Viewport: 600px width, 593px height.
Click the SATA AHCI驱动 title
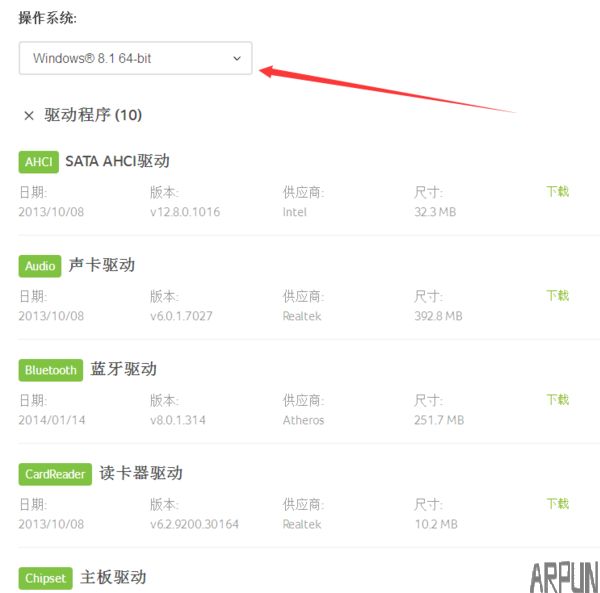[x=117, y=161]
